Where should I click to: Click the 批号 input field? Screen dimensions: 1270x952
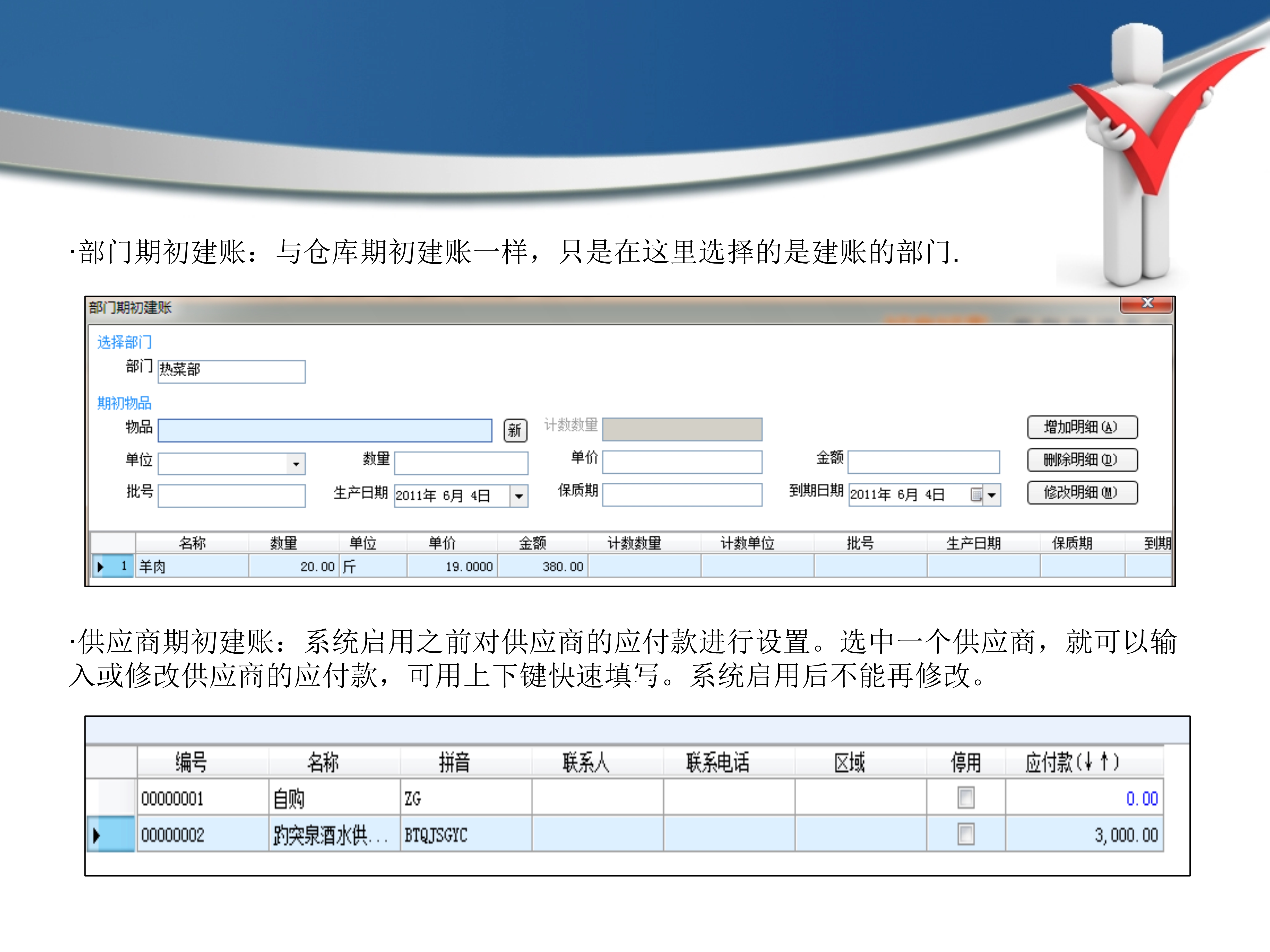[231, 496]
